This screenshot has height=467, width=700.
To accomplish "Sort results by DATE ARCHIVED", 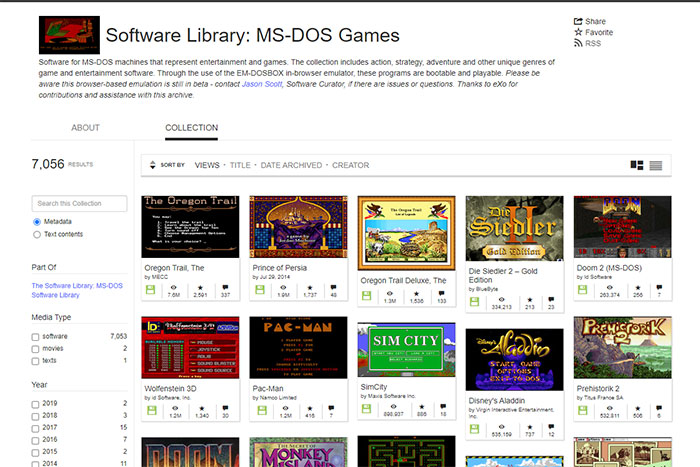I will click(291, 165).
